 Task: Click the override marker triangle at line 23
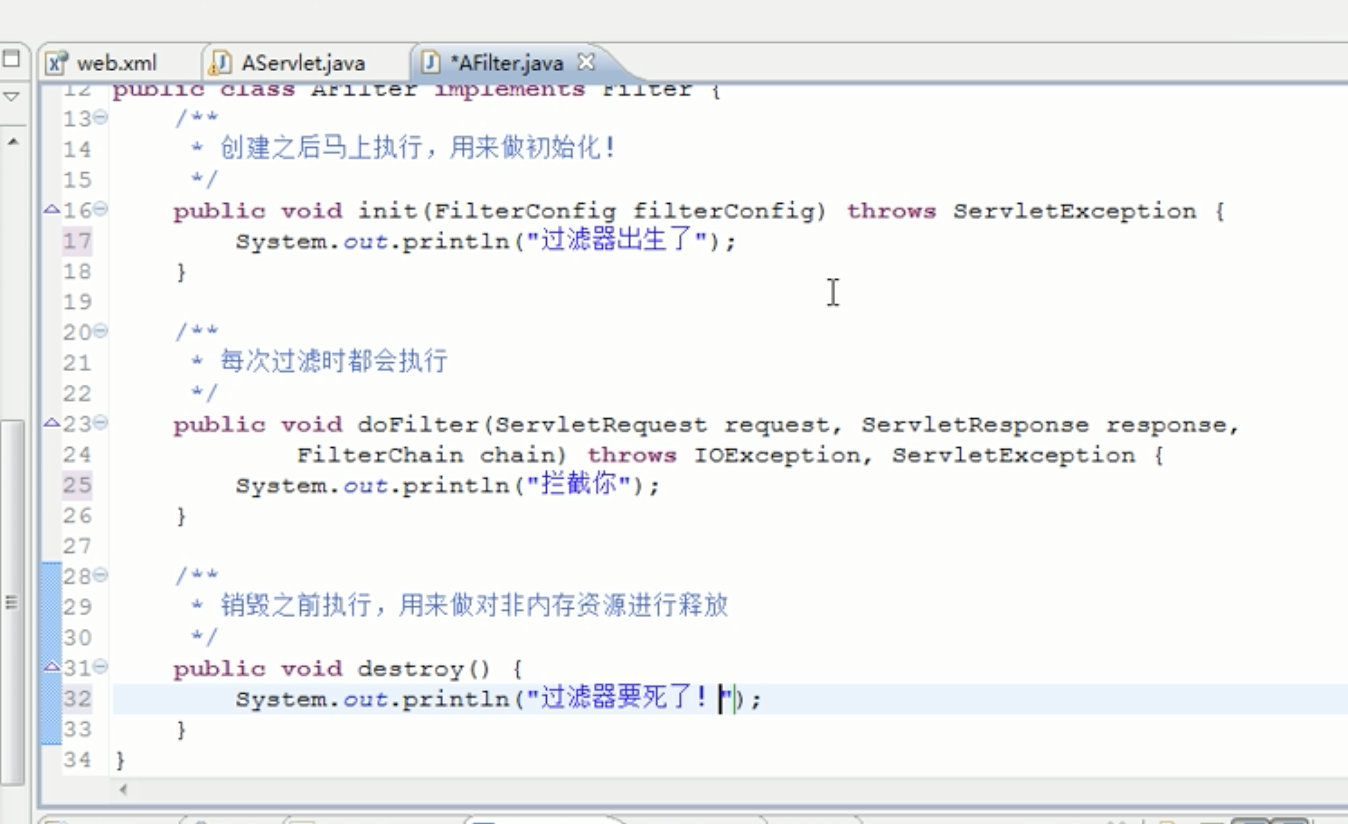[52, 423]
